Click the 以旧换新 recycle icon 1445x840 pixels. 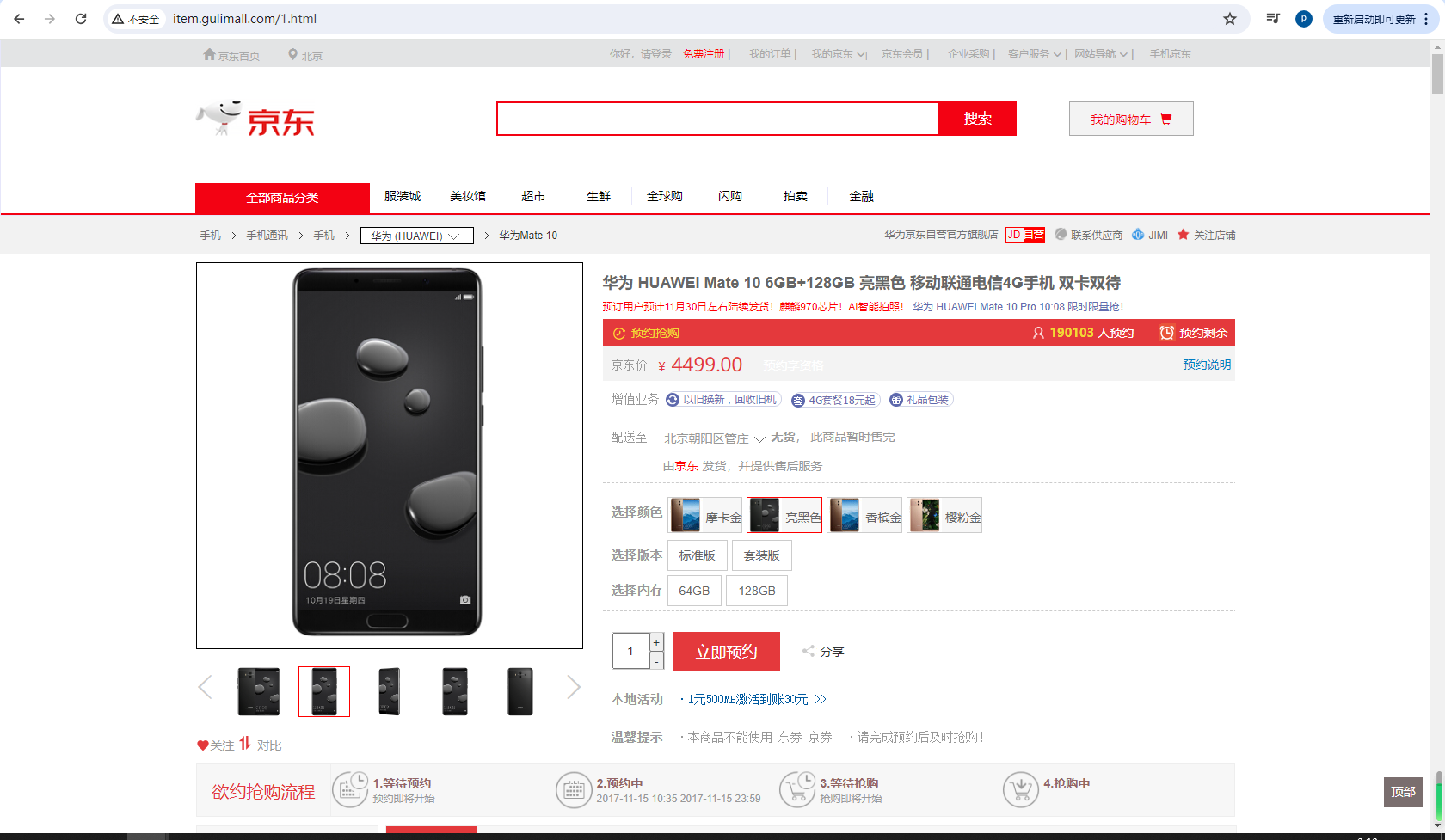coord(673,400)
